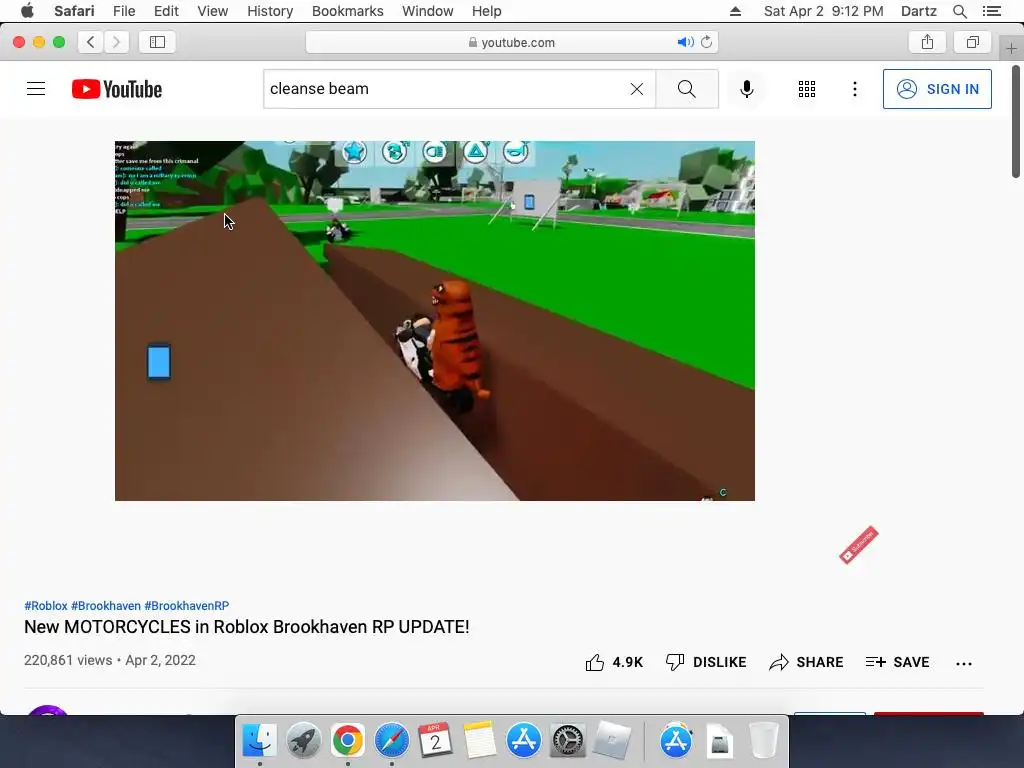Toggle the Safari sidebar
1024x768 pixels.
[157, 42]
